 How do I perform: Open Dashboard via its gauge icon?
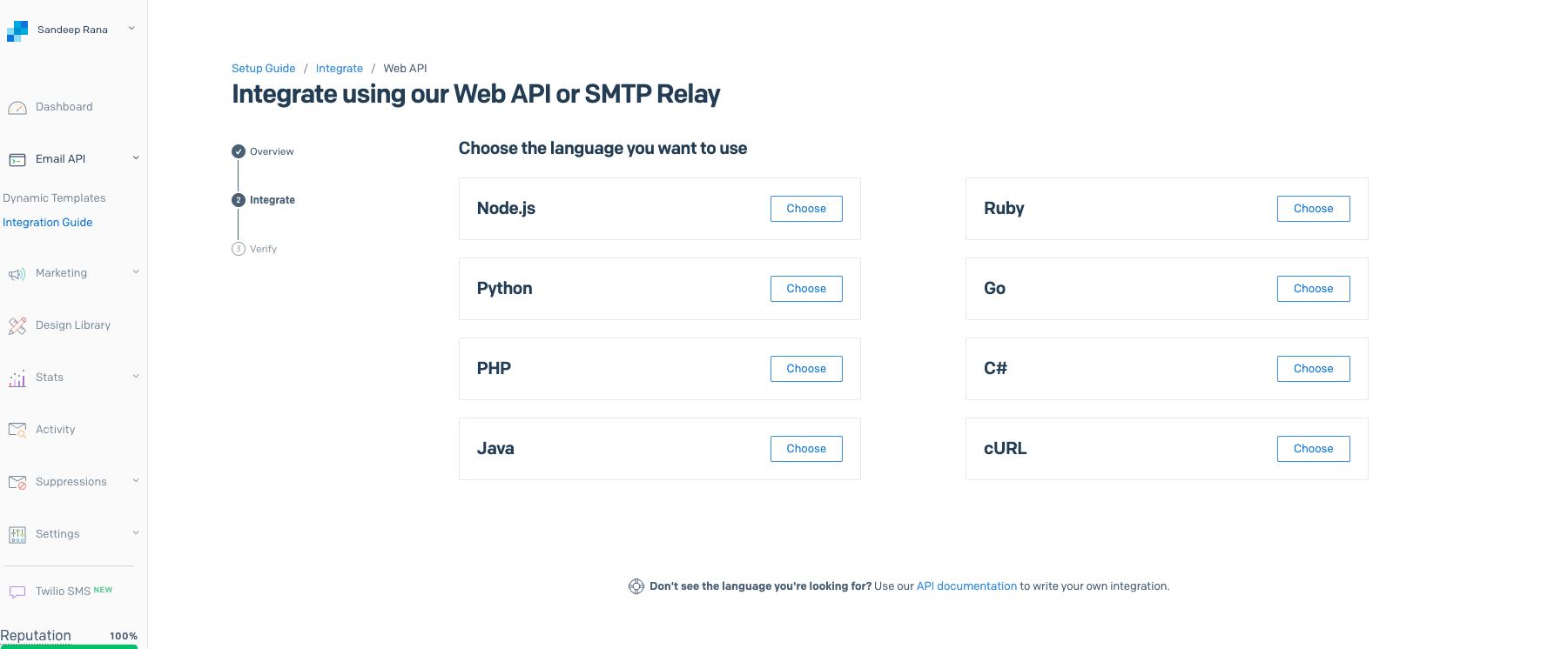point(17,108)
